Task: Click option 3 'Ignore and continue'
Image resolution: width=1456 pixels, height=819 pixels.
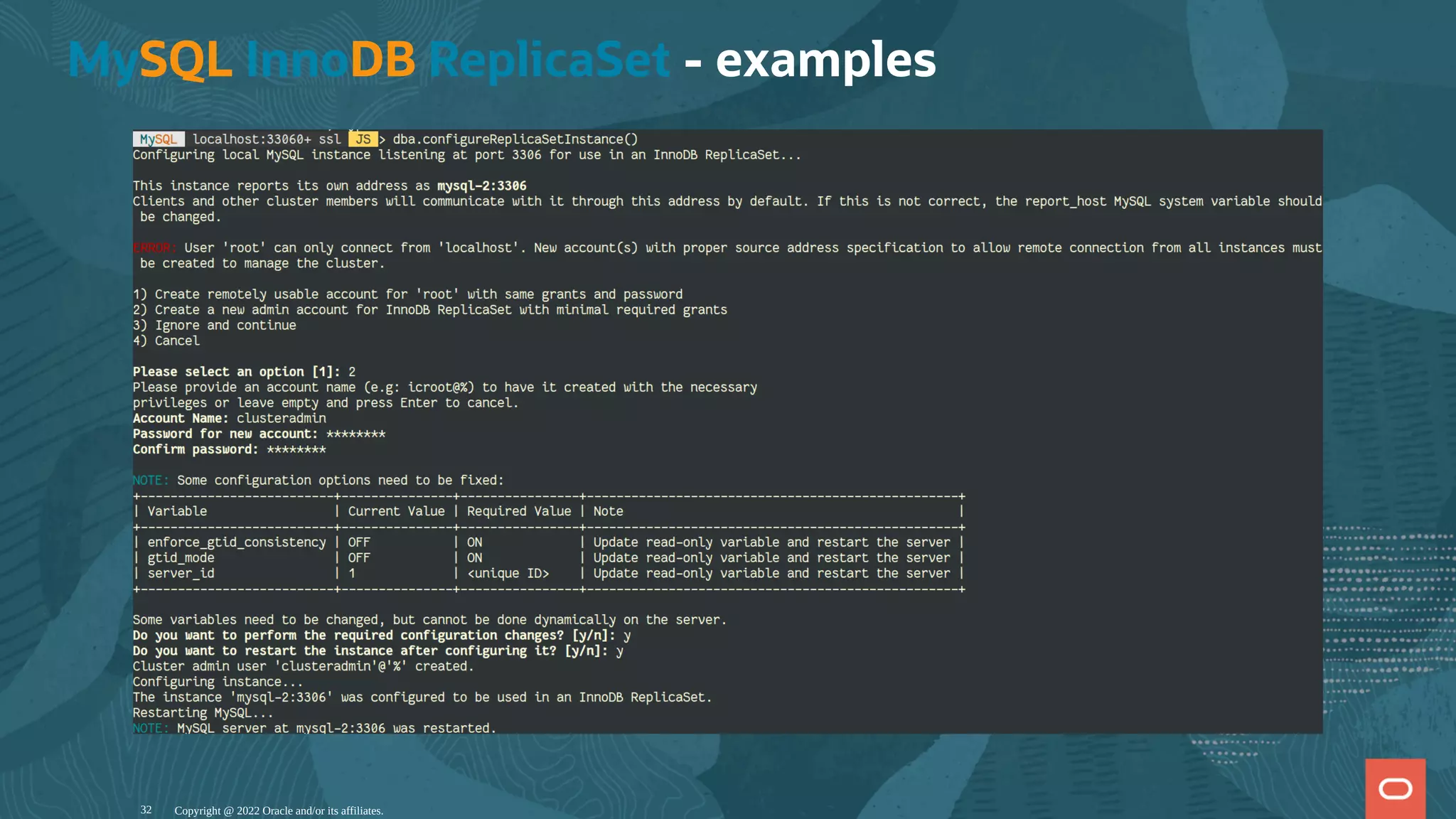Action: click(x=214, y=326)
